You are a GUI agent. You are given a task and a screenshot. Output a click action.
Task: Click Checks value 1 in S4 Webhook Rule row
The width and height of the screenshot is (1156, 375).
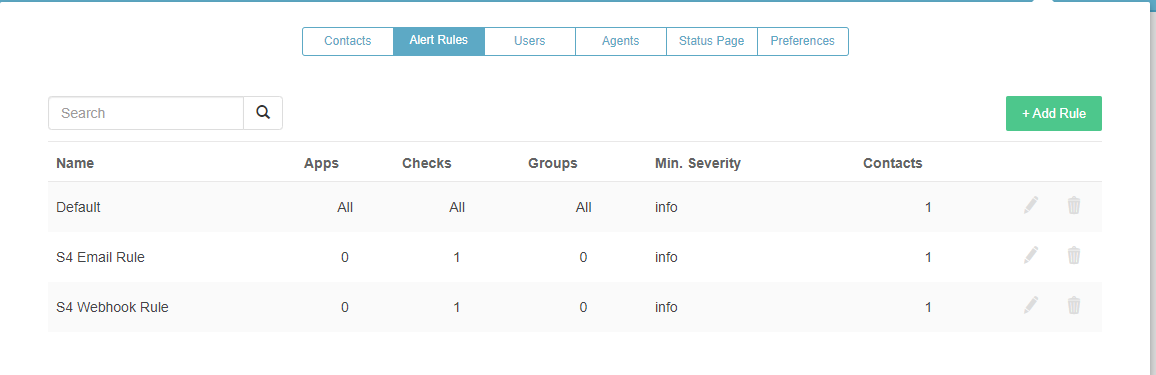point(457,307)
